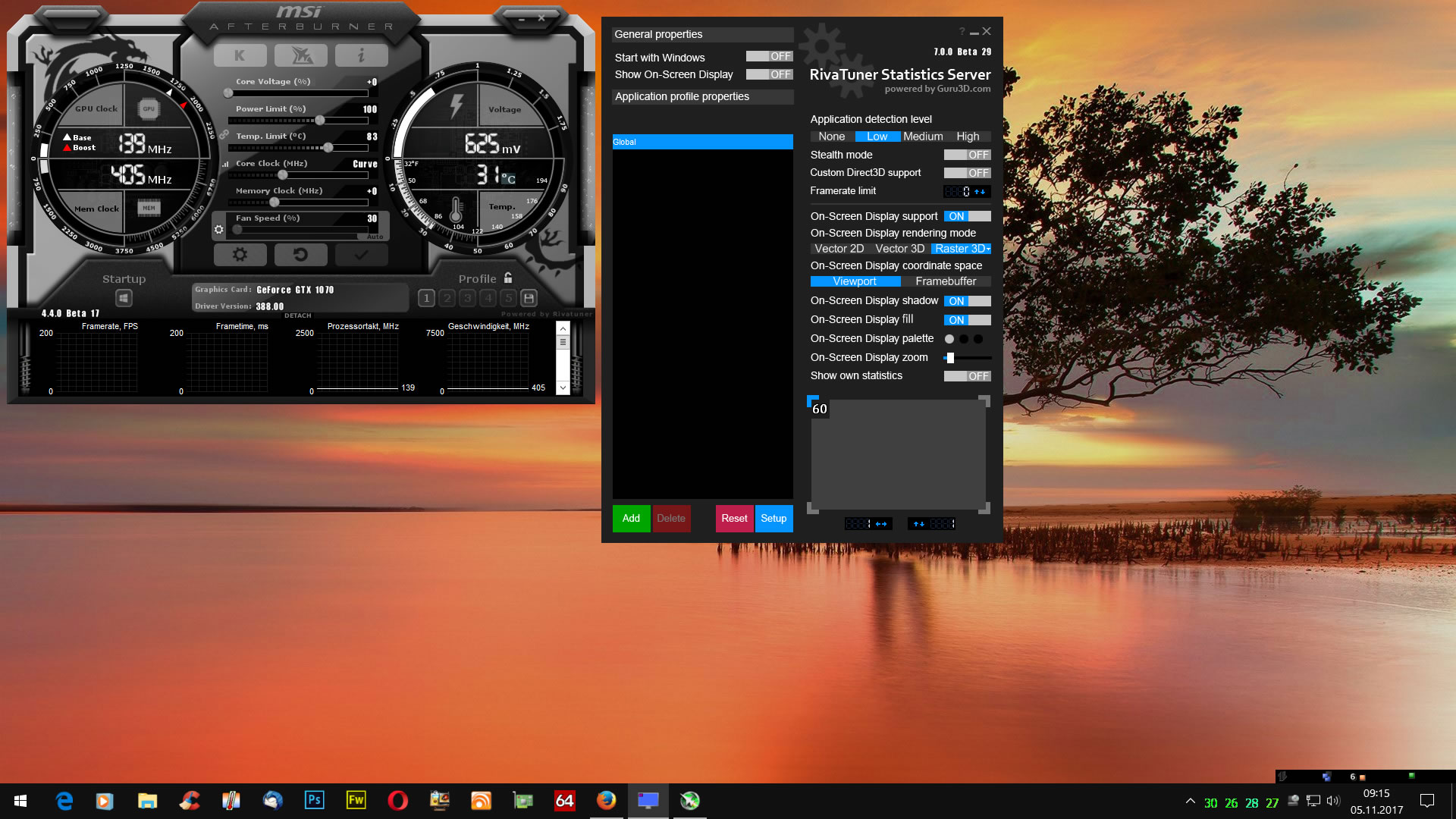
Task: Open the OC Scanner jet icon
Action: pos(301,55)
